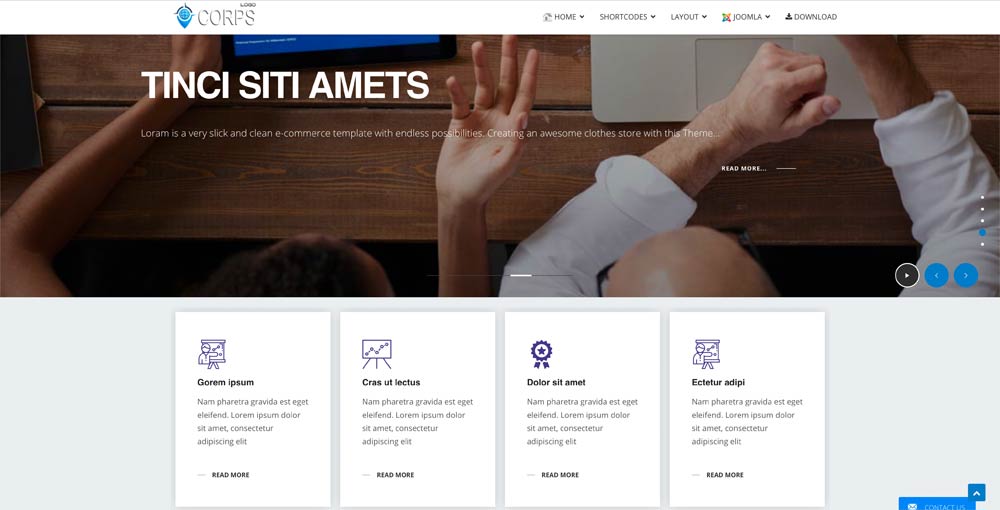Click the presenter icon above Gorem ipsum
Screen dimensions: 1000x510
[212, 354]
